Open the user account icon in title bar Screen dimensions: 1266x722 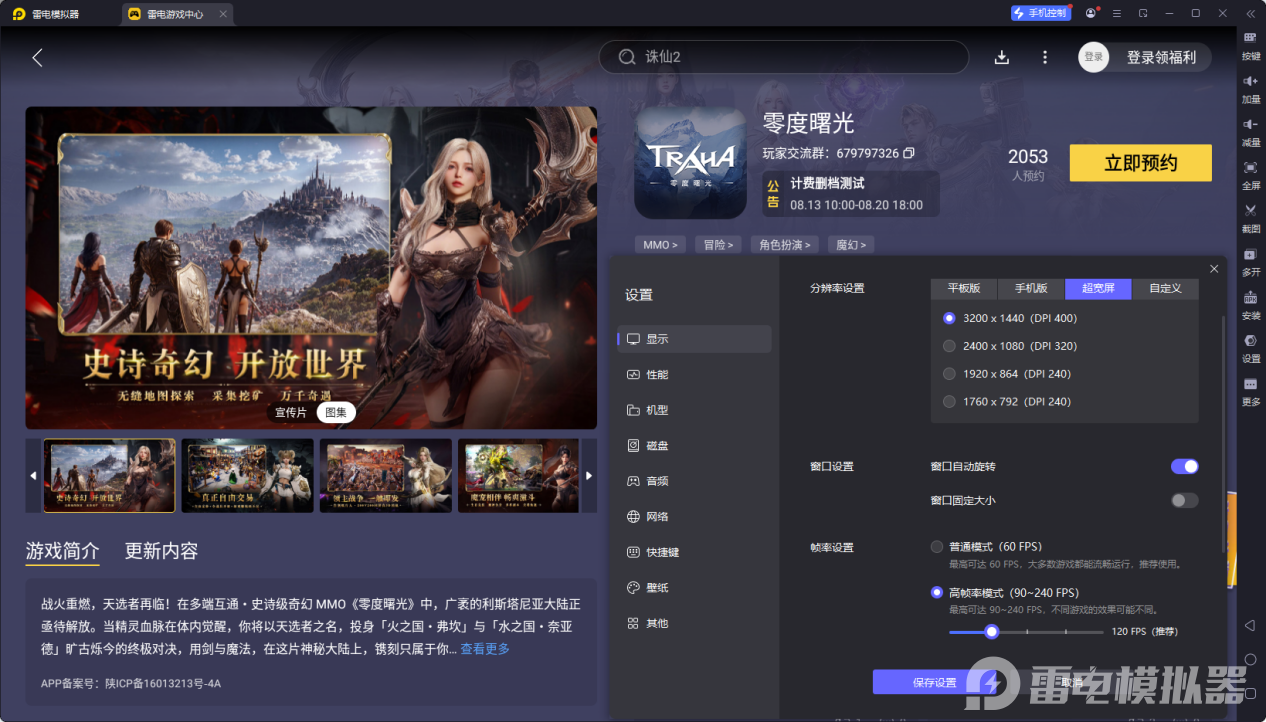tap(1090, 13)
